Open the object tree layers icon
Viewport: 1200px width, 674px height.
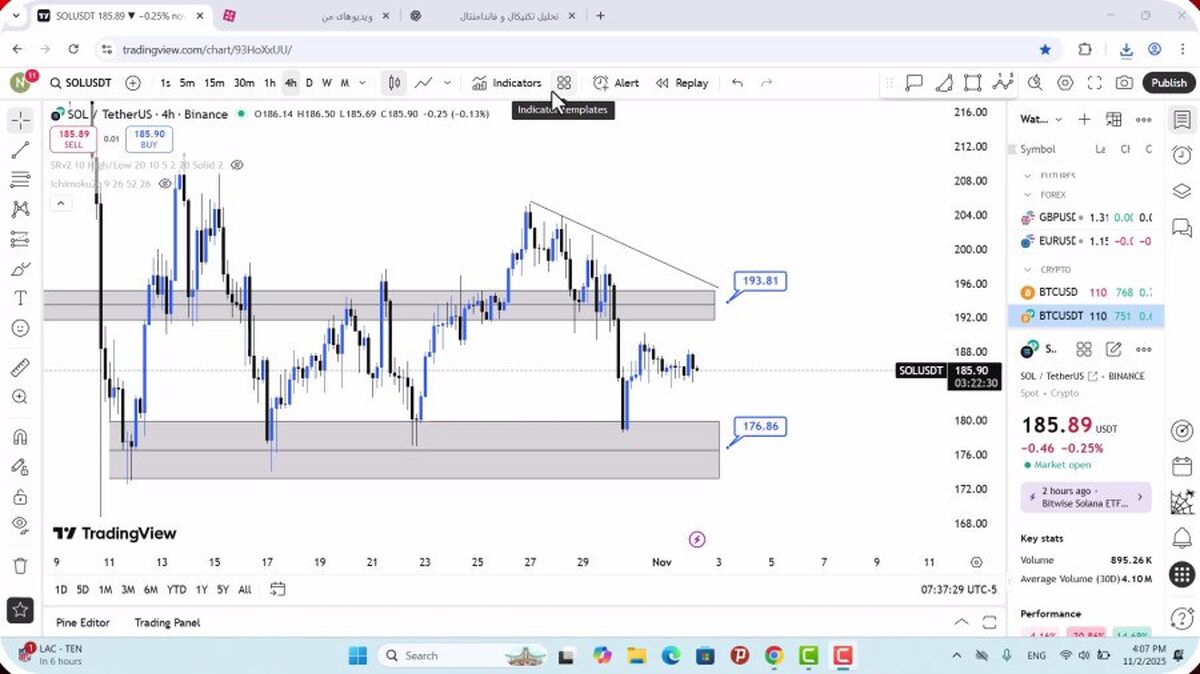coord(1182,192)
